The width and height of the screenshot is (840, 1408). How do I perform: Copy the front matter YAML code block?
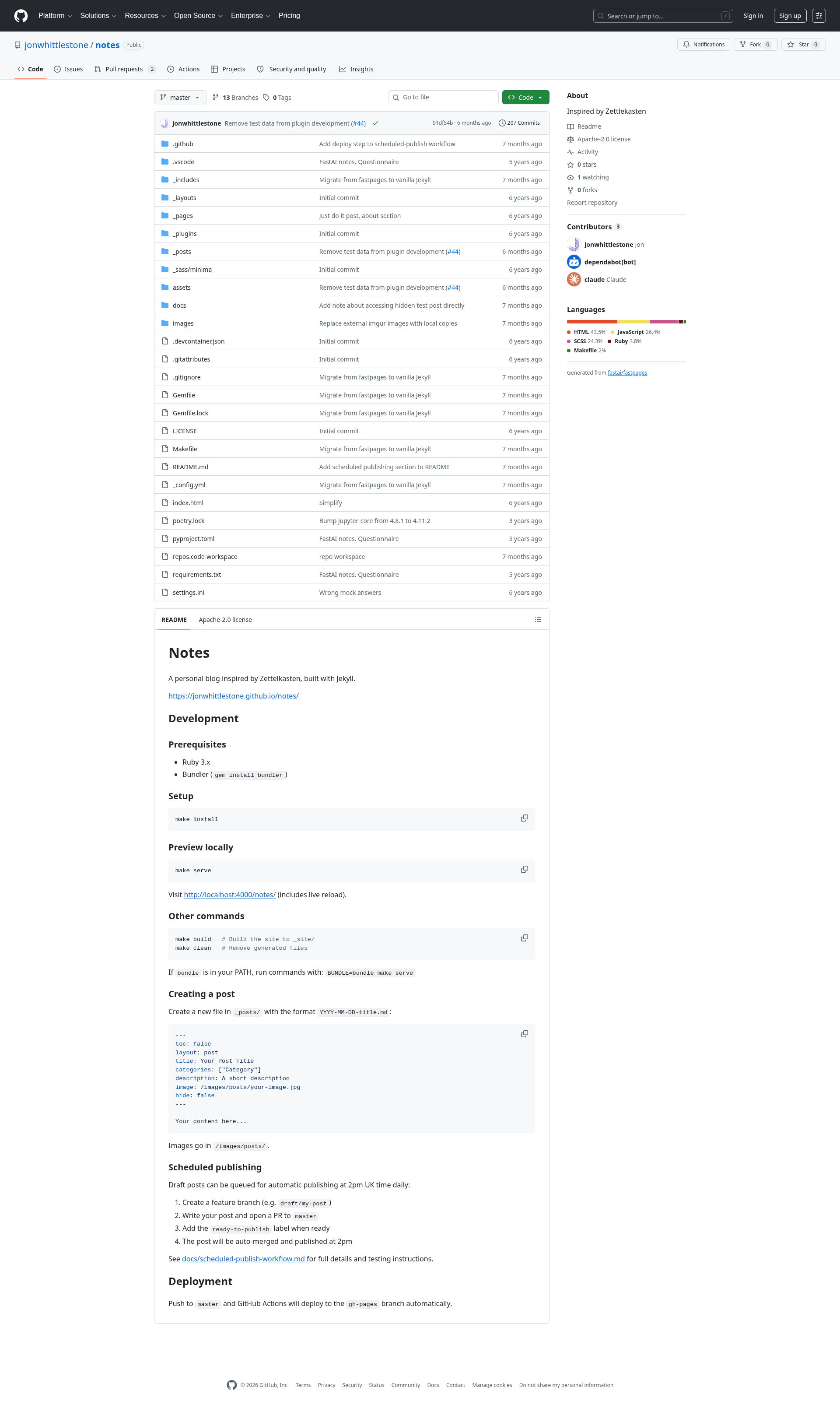click(x=524, y=1034)
